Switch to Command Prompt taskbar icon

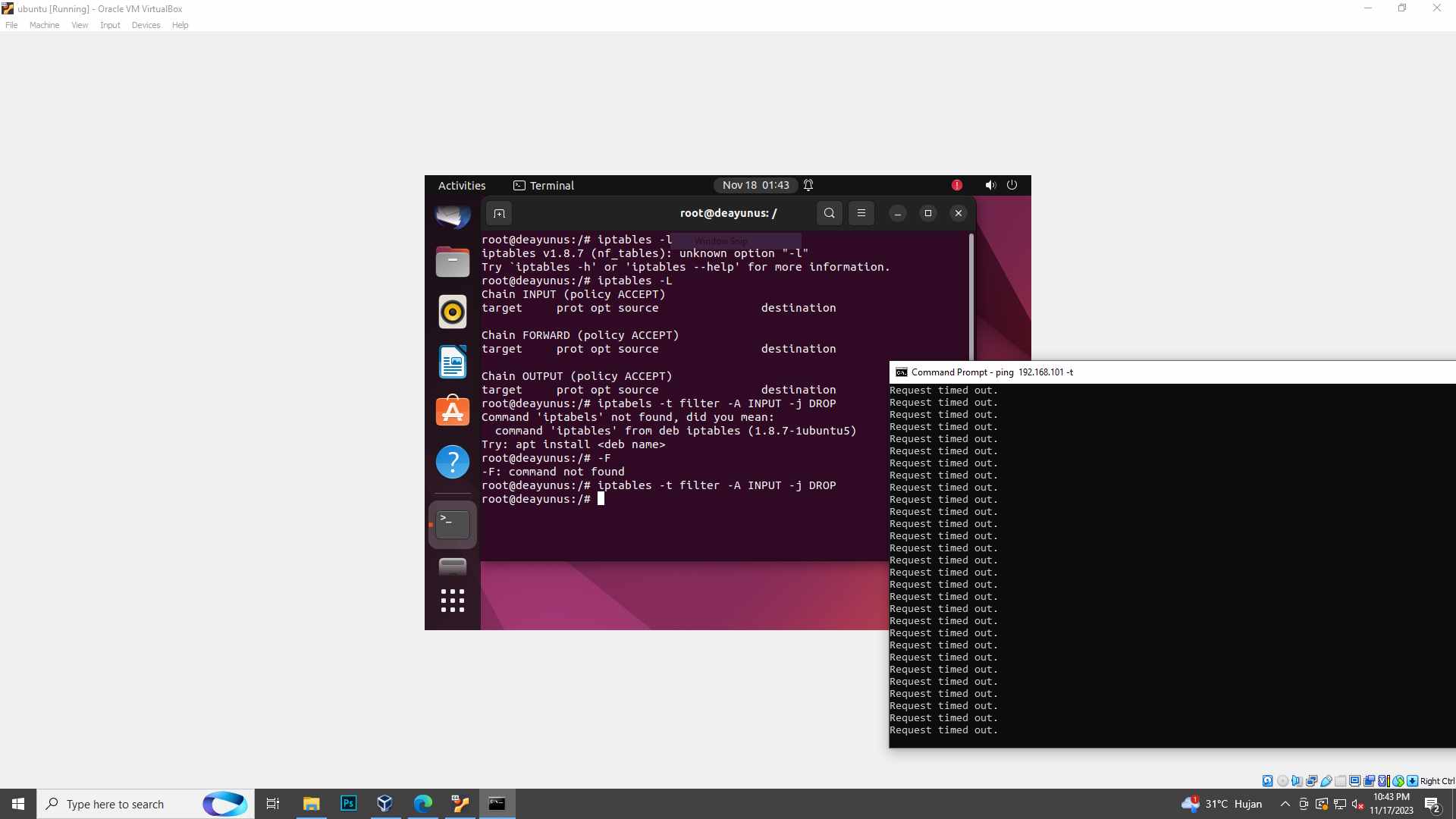(x=497, y=804)
